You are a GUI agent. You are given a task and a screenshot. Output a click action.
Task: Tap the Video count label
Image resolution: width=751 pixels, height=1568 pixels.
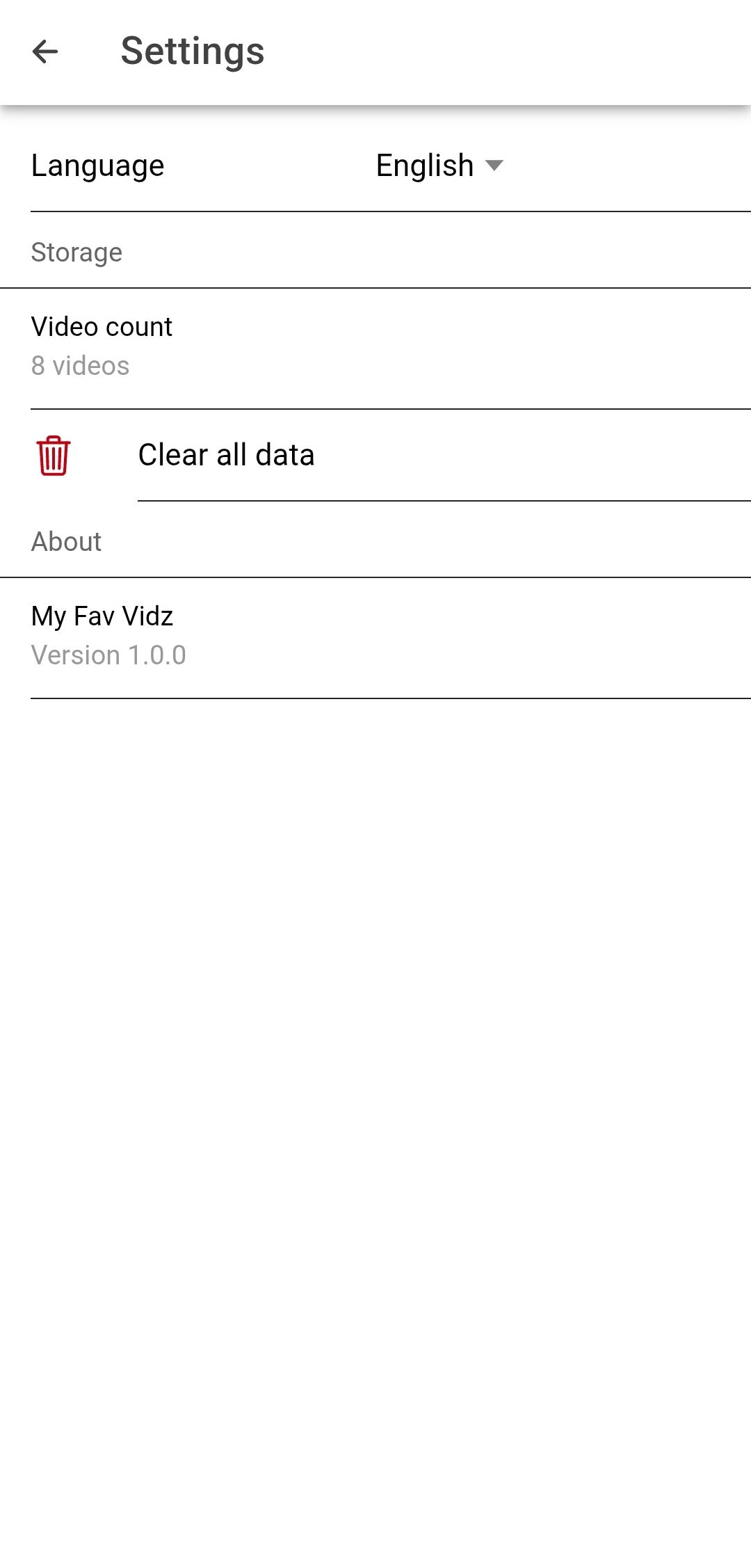tap(102, 326)
